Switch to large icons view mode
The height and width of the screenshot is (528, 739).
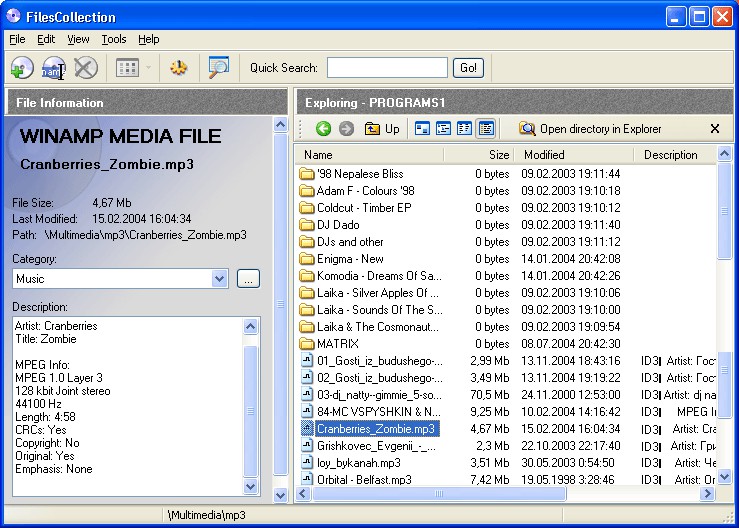422,129
